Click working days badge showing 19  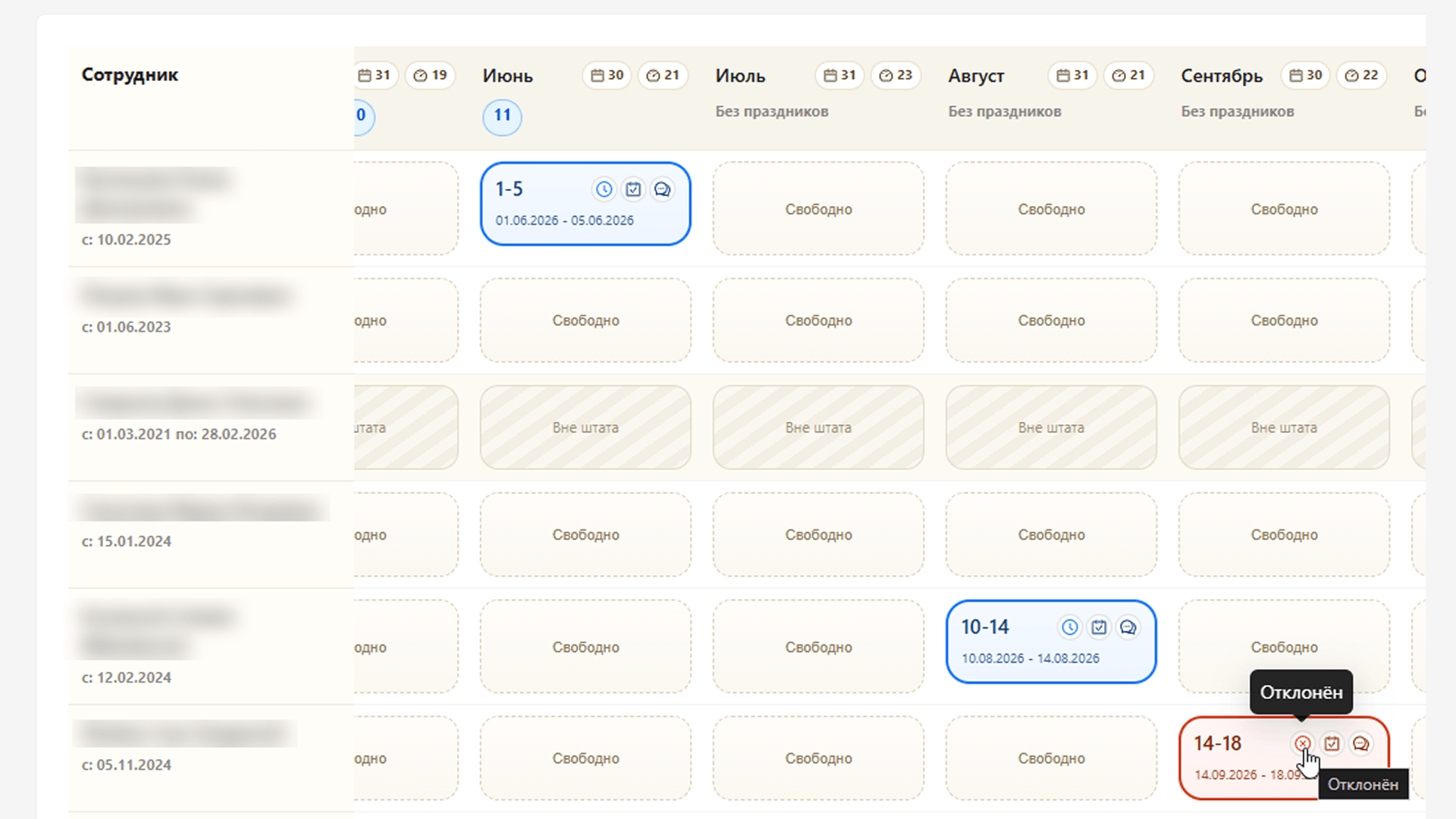(x=430, y=75)
